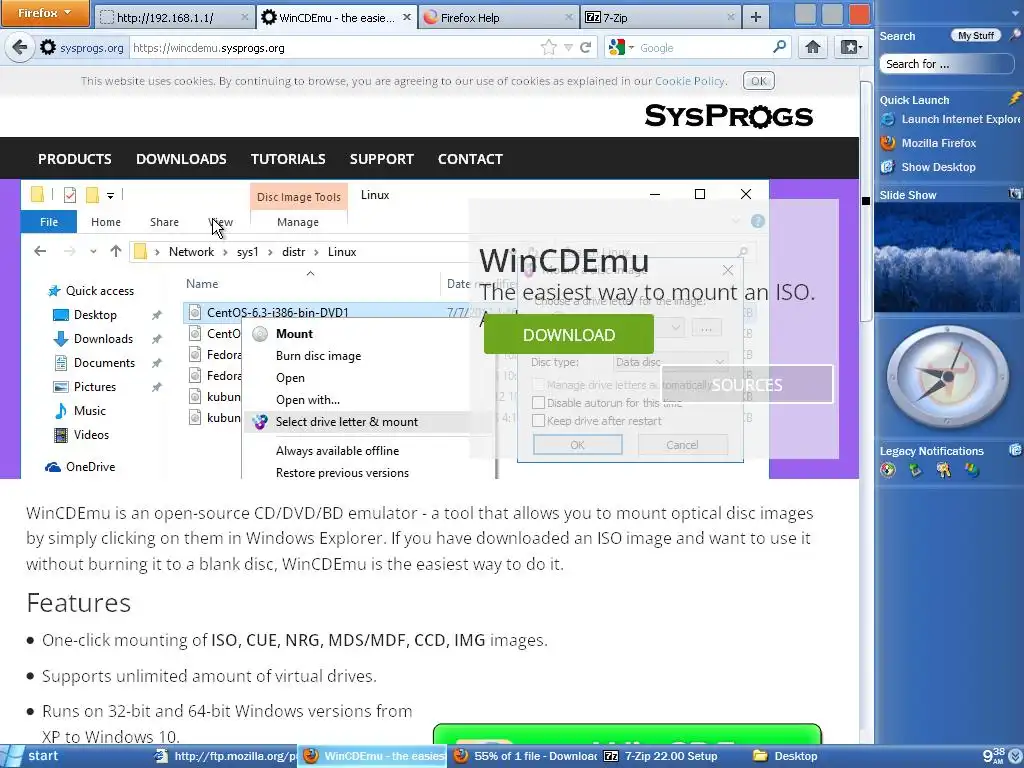Viewport: 1024px width, 768px height.
Task: Open the Google search engine selector
Action: click(x=621, y=48)
